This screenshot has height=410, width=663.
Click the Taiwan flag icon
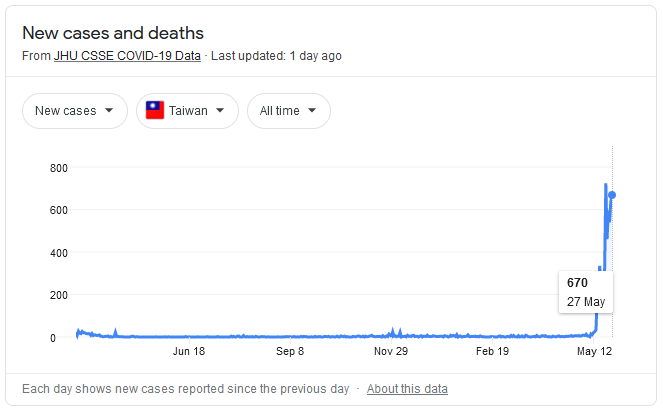coord(155,110)
